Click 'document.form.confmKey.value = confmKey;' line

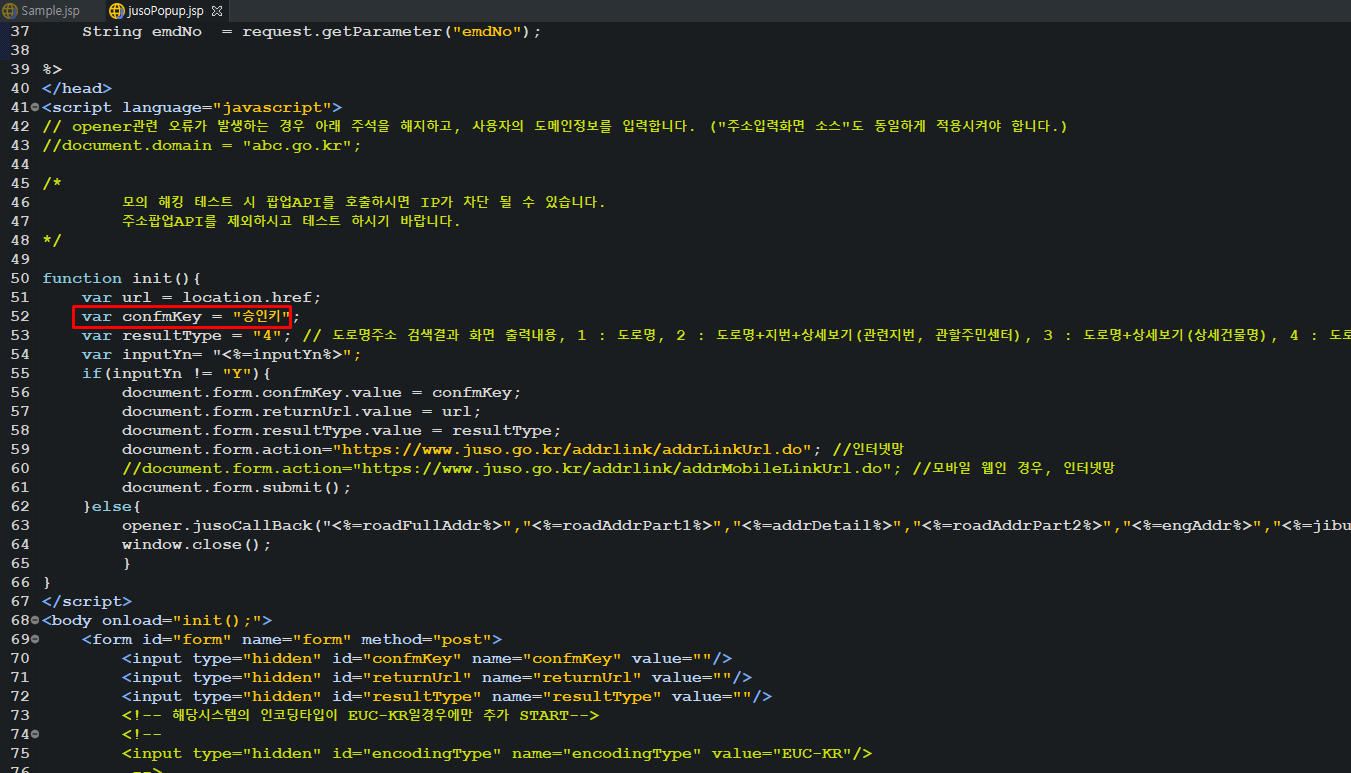(x=322, y=392)
